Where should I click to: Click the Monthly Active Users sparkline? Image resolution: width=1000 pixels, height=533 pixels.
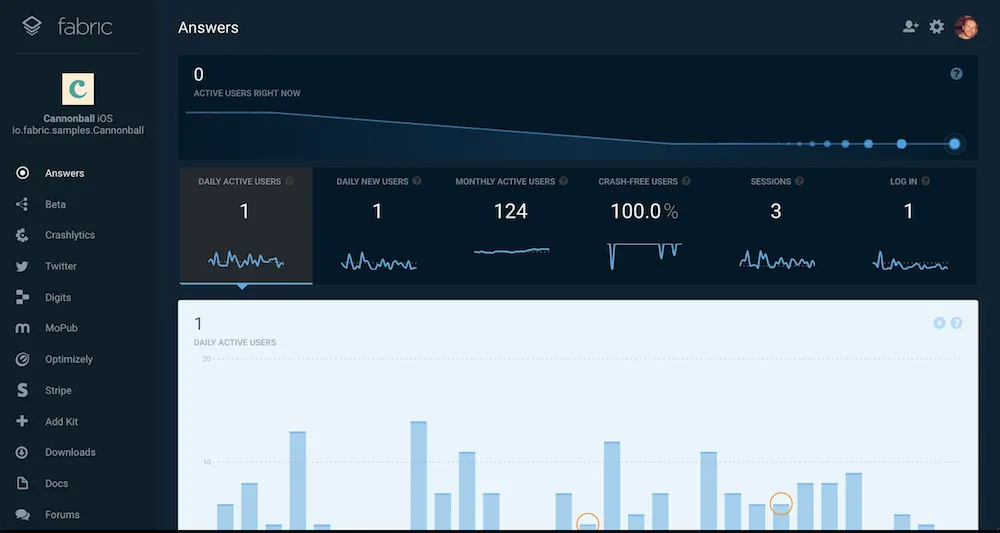511,251
